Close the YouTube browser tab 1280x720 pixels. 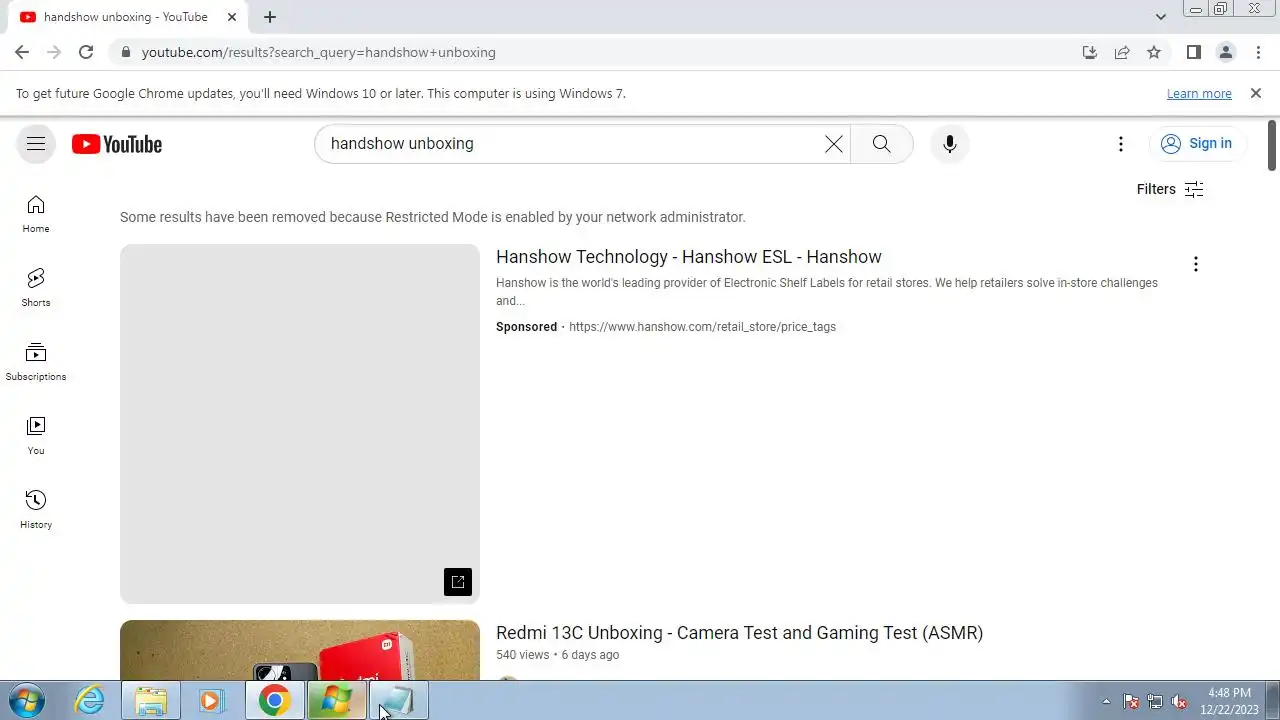(232, 17)
